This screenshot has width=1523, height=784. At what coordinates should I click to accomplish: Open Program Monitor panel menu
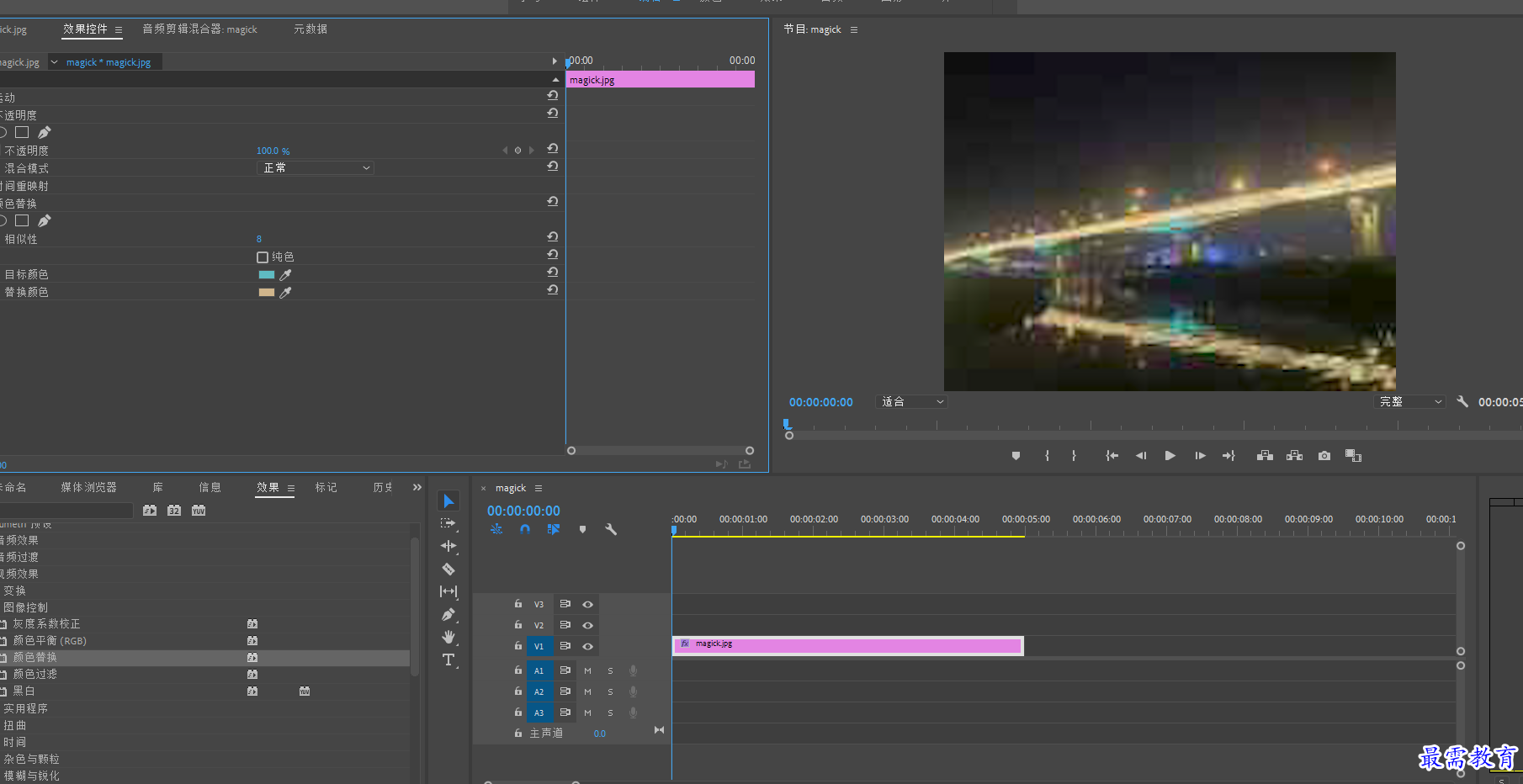tap(854, 29)
